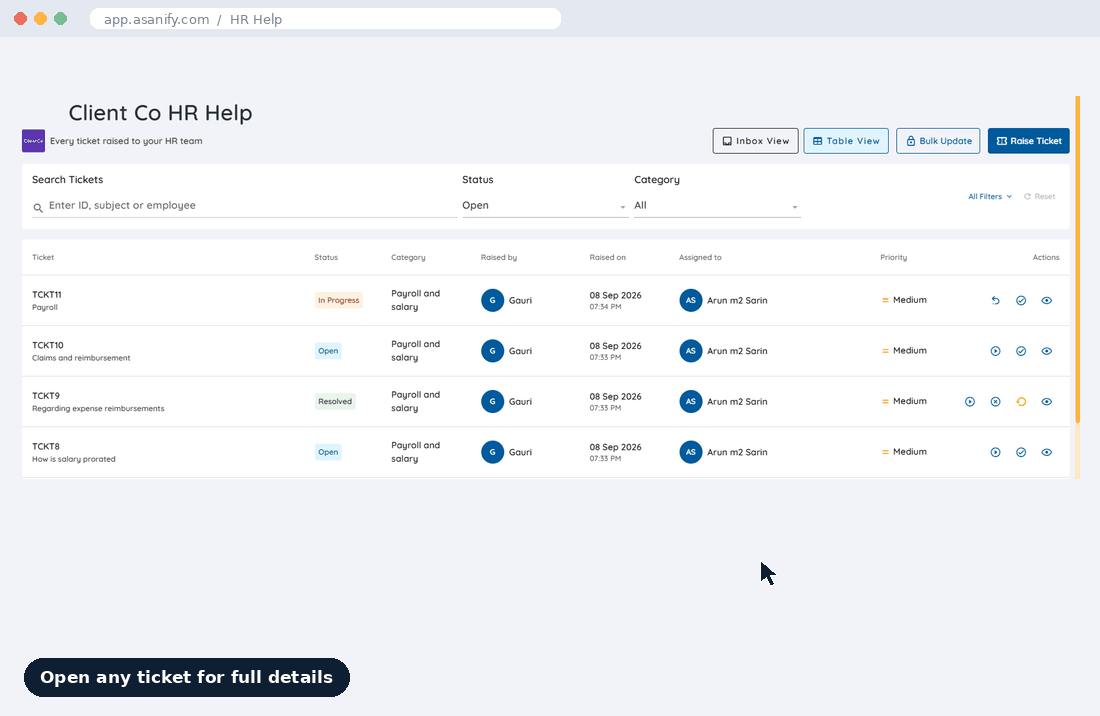Reset the ticket filters
Viewport: 1100px width, 716px height.
(x=1040, y=196)
